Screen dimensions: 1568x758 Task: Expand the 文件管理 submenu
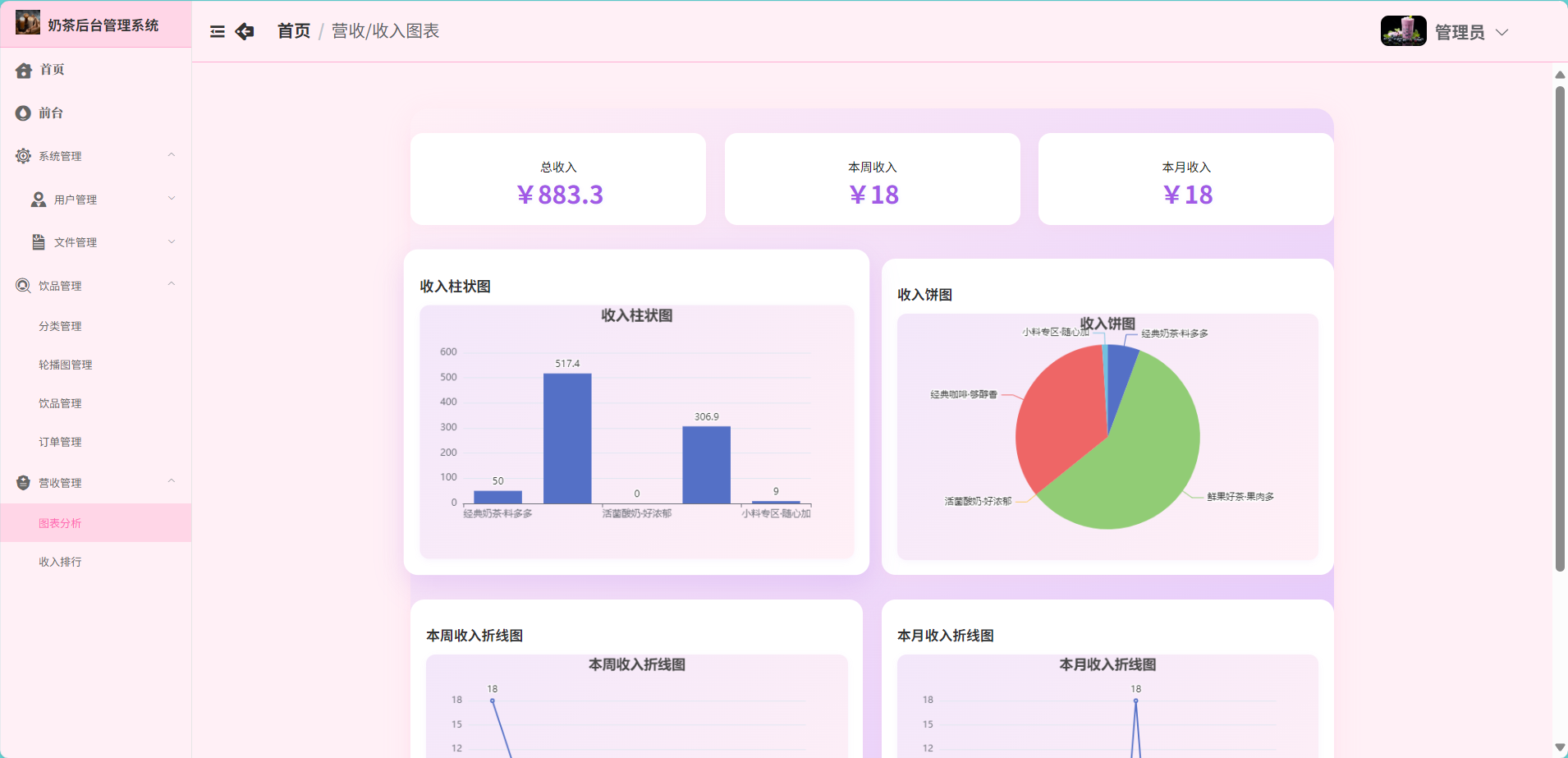click(x=171, y=241)
